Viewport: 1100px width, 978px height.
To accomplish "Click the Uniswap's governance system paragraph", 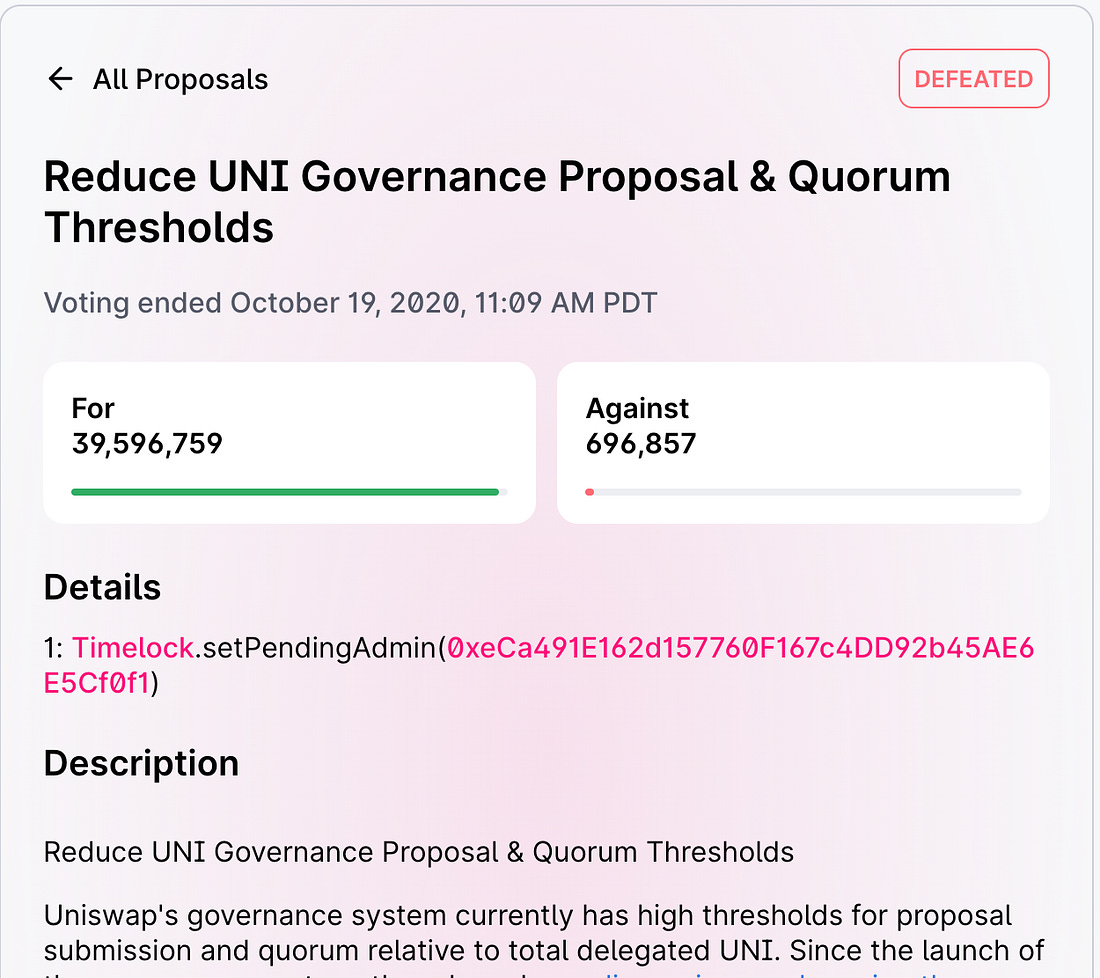I will pyautogui.click(x=544, y=940).
